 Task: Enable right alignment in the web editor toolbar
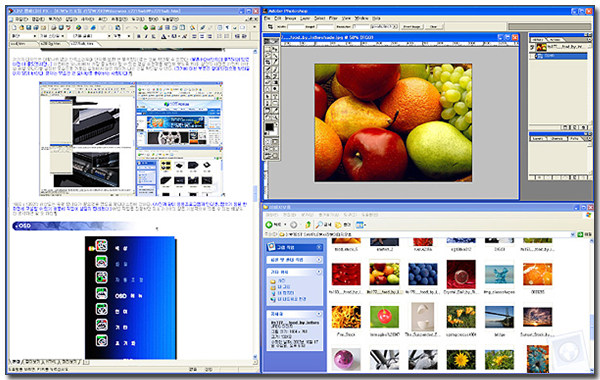[209, 36]
